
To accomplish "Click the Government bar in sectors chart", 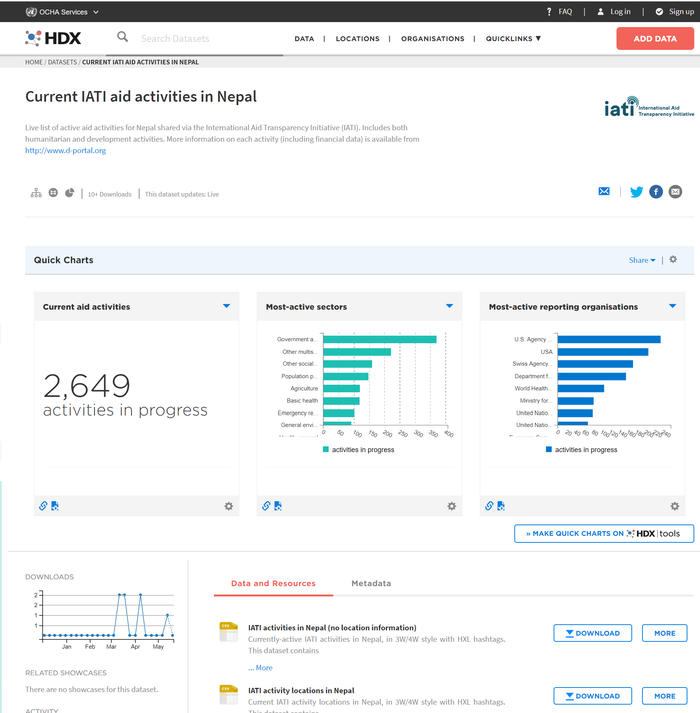I will click(x=380, y=339).
